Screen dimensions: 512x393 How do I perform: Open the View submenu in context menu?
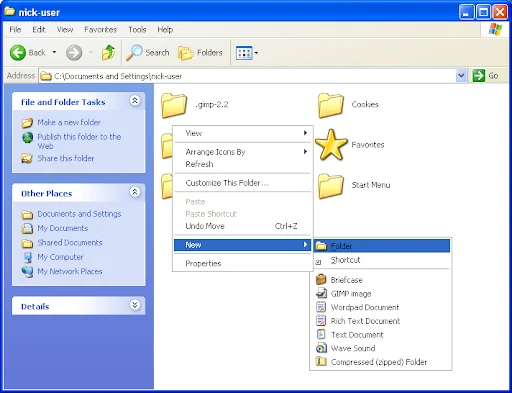pyautogui.click(x=243, y=133)
